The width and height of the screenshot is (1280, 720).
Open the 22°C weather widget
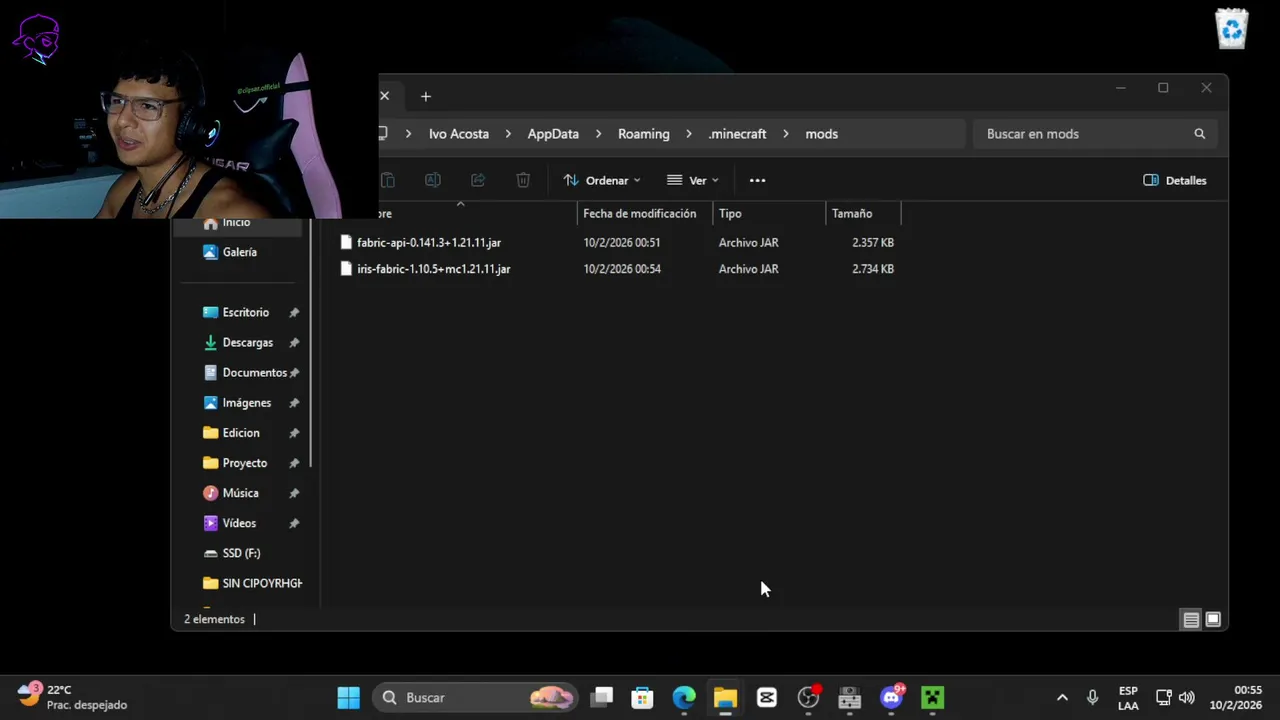click(73, 697)
